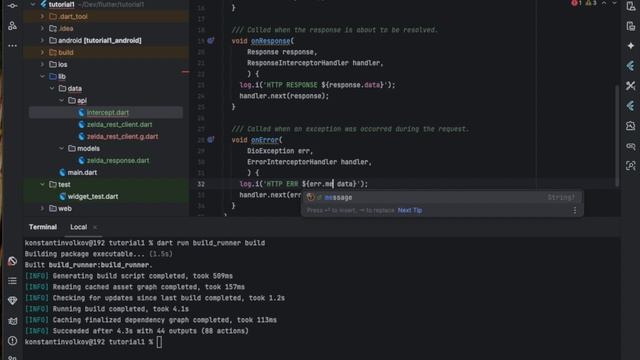
Task: Open the upper Flutter logo tool window
Action: (x=631, y=66)
